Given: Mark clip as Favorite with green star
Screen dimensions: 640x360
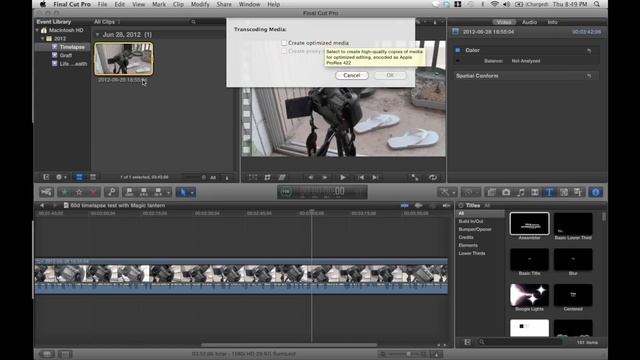Looking at the screenshot, I should coord(64,192).
